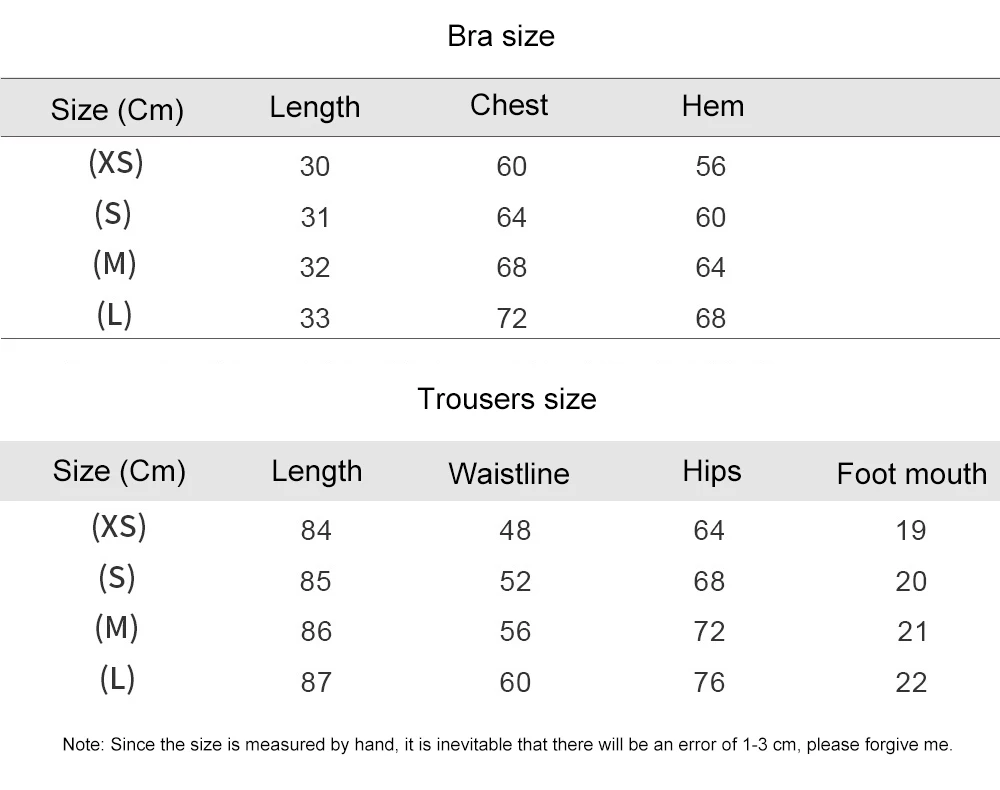Click the Waistline column header
Image resolution: width=1000 pixels, height=790 pixels.
(x=508, y=473)
